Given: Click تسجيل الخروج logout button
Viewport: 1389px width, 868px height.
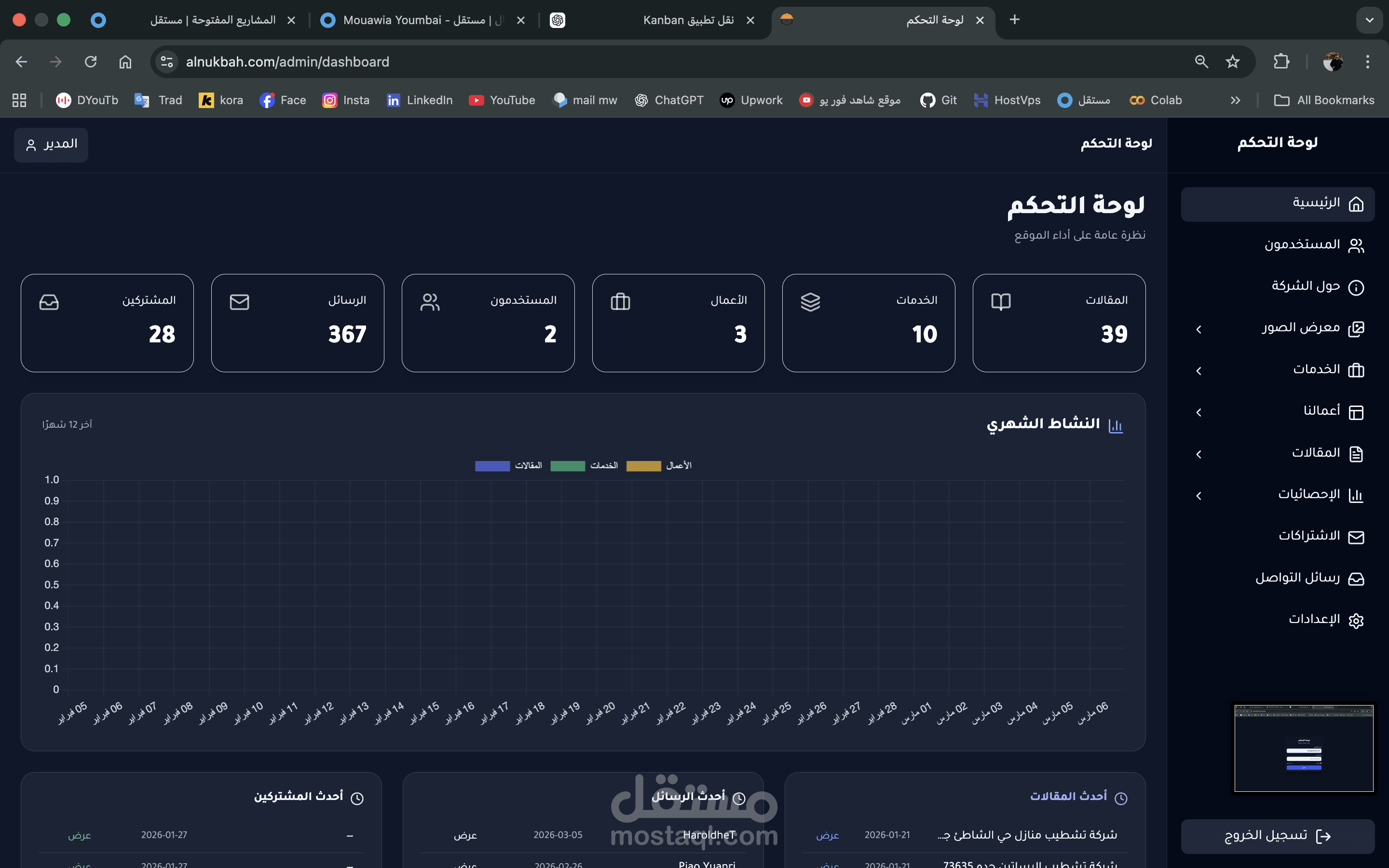Looking at the screenshot, I should [1278, 836].
